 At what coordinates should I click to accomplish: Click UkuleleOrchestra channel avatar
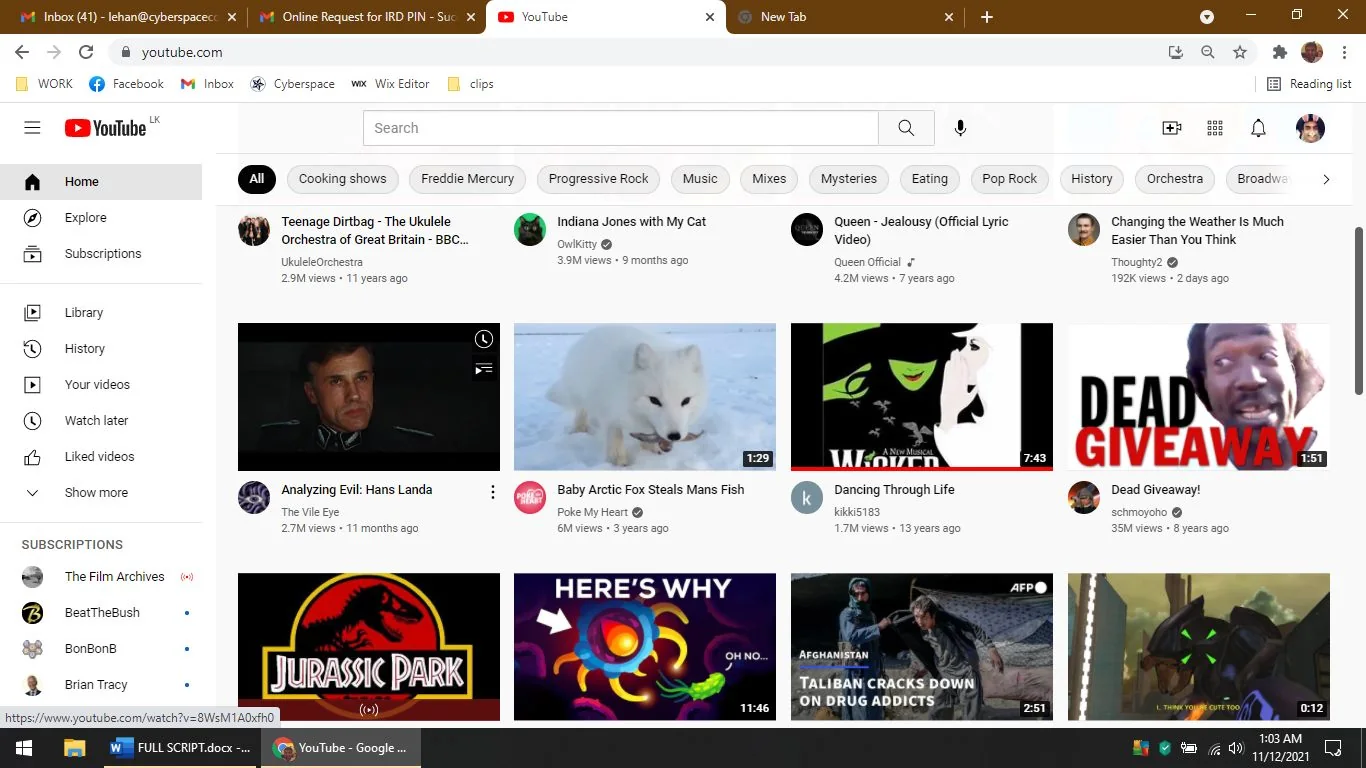tap(254, 230)
